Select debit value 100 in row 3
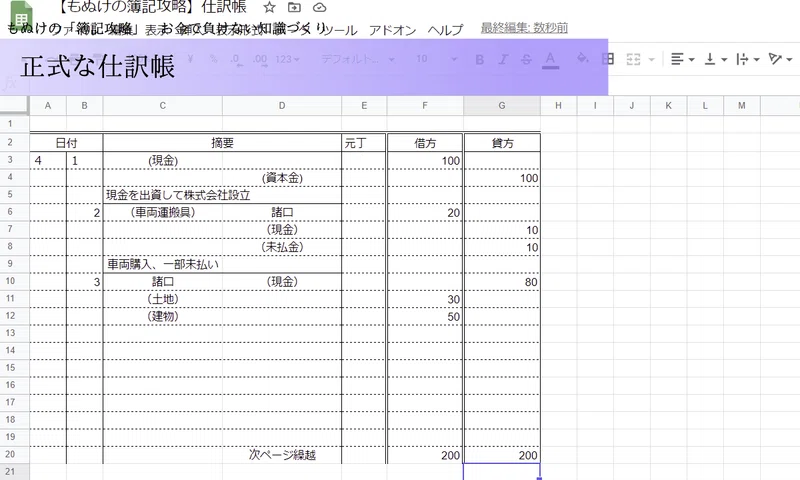 [425, 161]
